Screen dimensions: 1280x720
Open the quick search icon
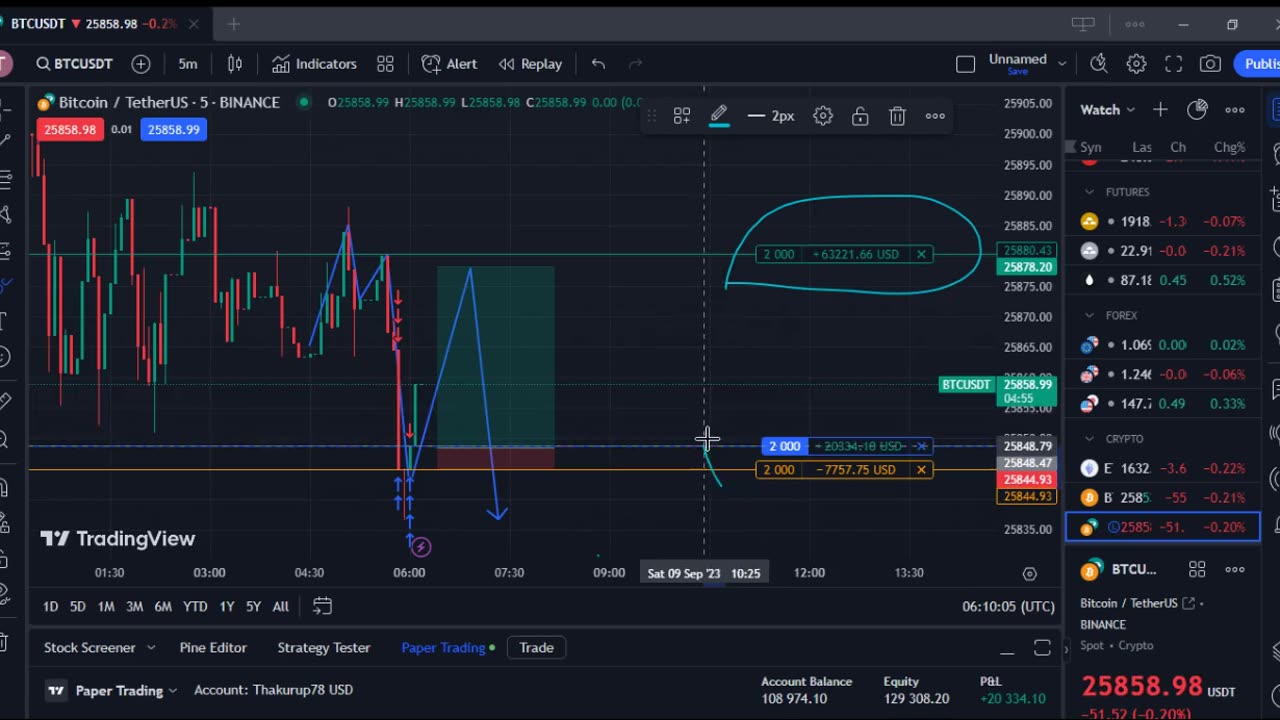[1099, 64]
